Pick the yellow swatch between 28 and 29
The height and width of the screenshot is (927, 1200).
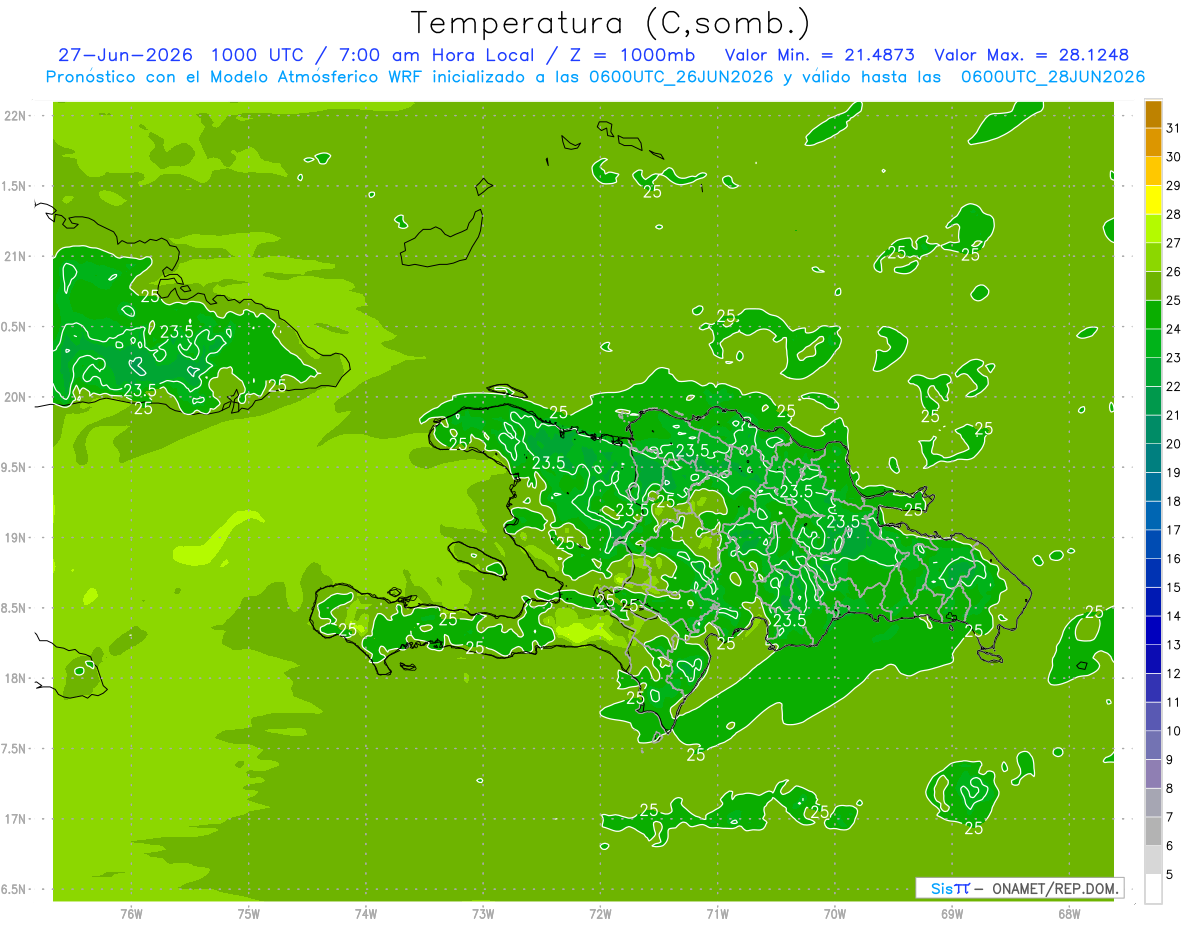pyautogui.click(x=1153, y=200)
